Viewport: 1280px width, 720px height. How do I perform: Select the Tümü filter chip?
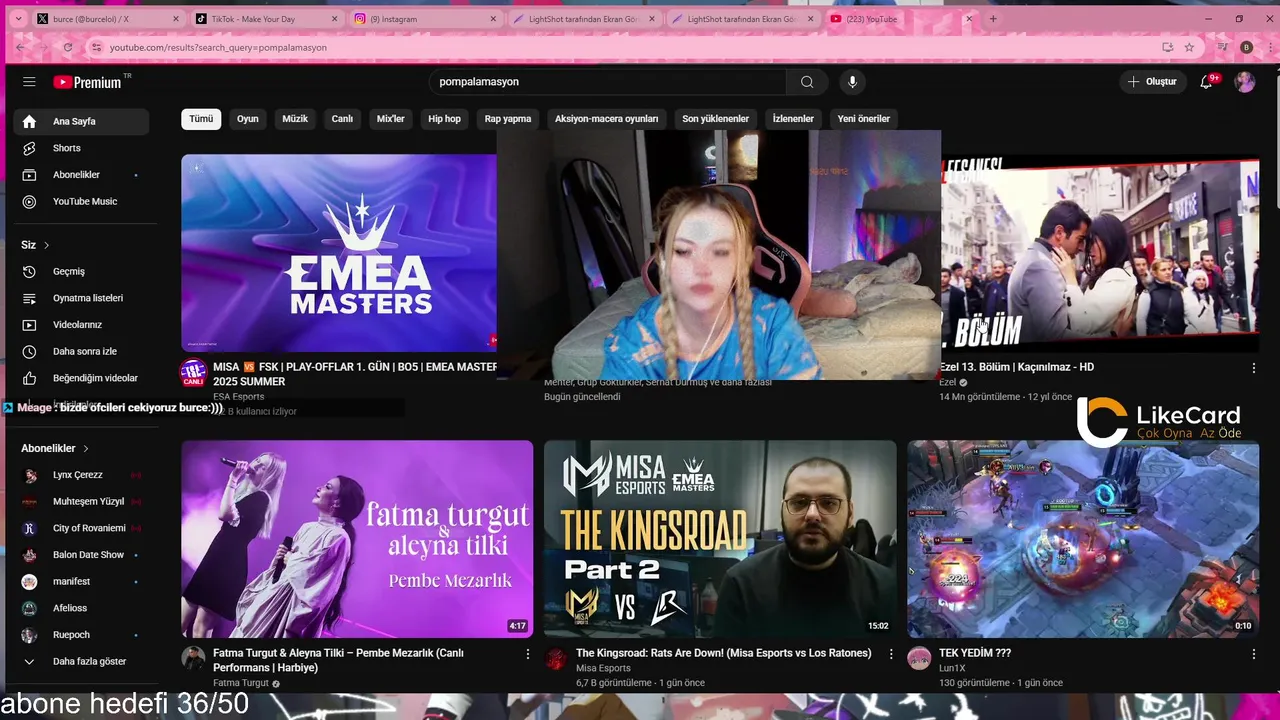click(201, 119)
